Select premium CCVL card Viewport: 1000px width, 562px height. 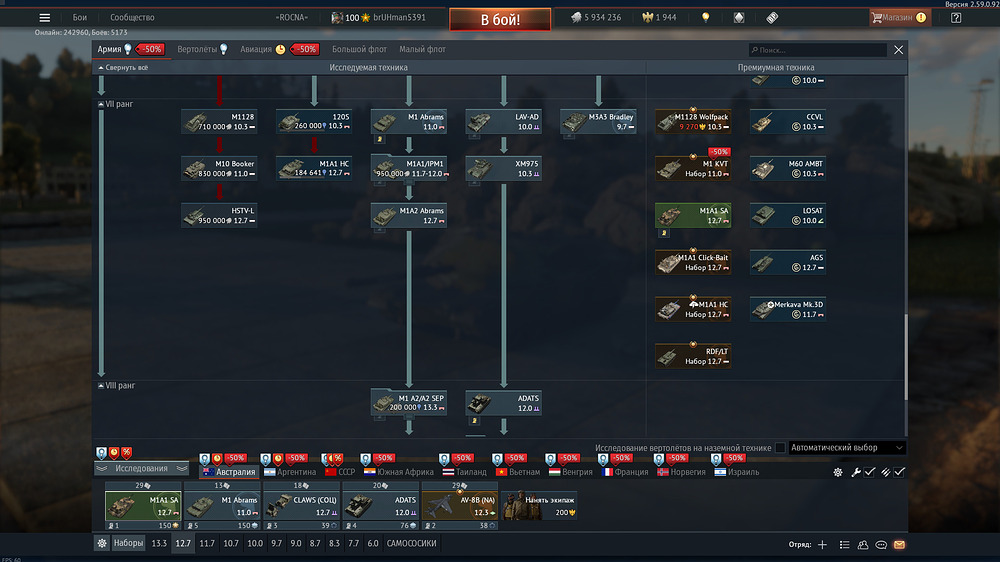coord(788,122)
